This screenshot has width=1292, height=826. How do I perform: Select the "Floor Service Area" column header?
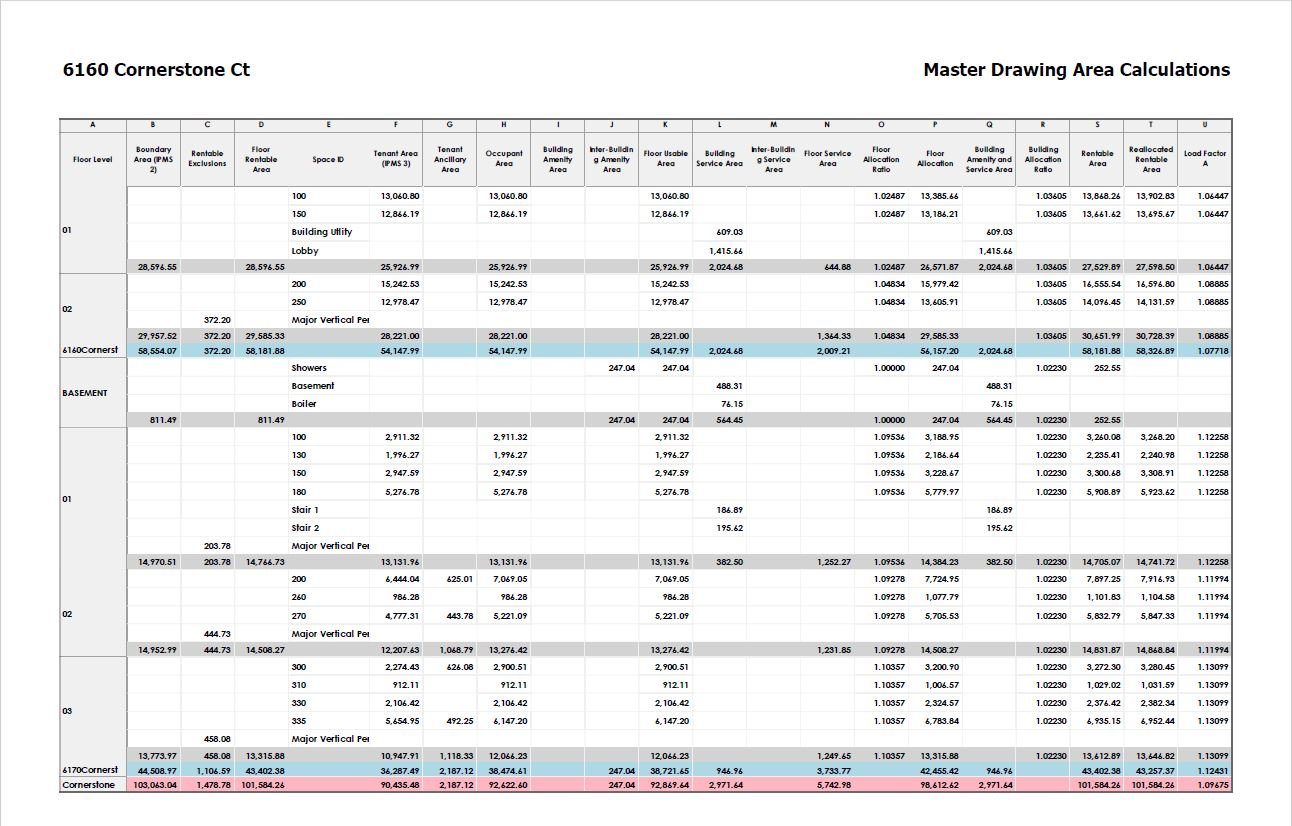point(827,158)
